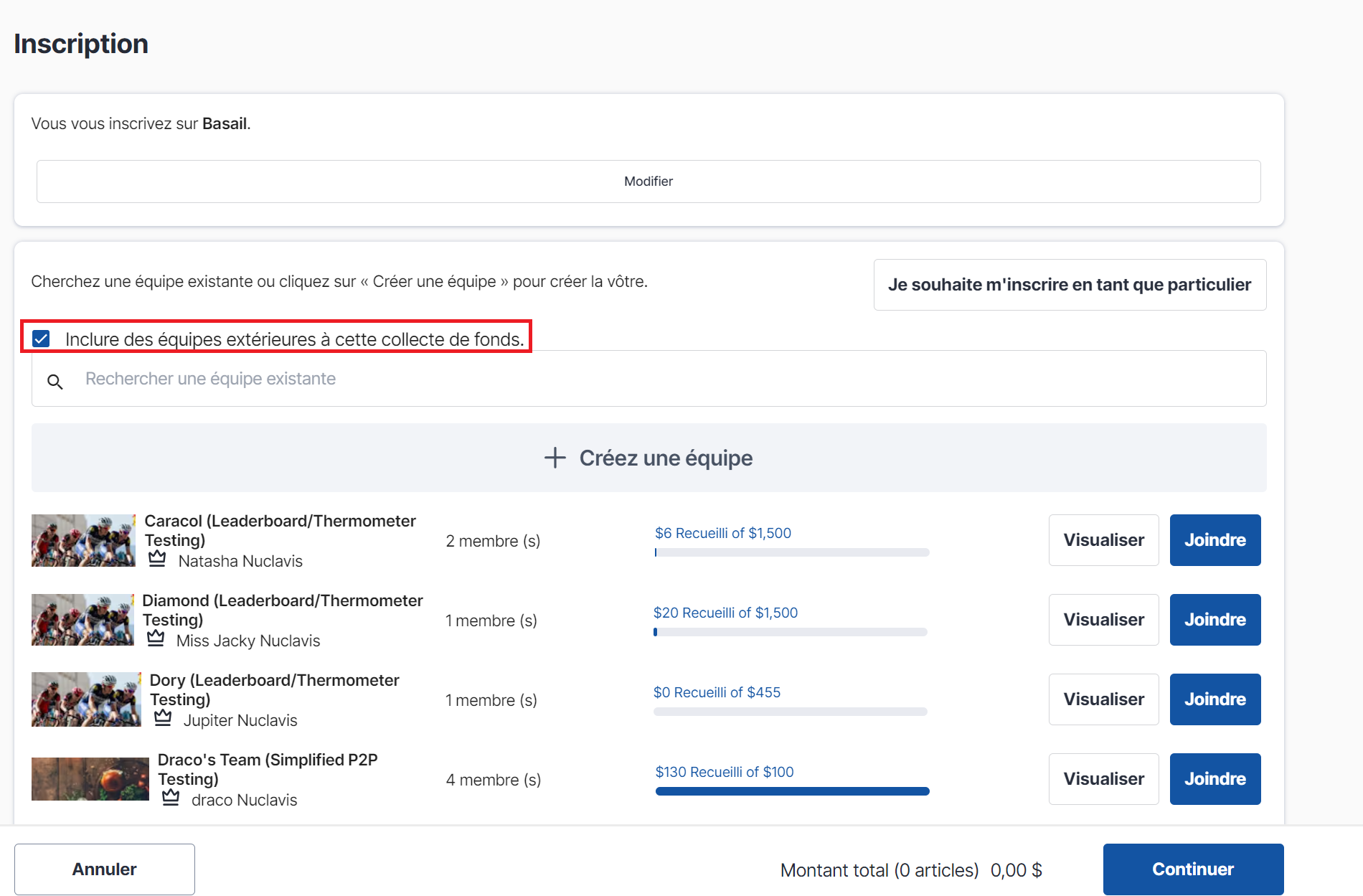The image size is (1363, 896).
Task: Choose to register as a particulier
Action: pos(1069,285)
